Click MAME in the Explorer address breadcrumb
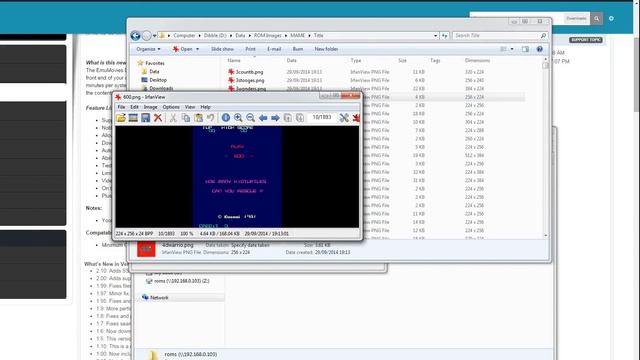Screen dimensions: 640x360 [298, 36]
